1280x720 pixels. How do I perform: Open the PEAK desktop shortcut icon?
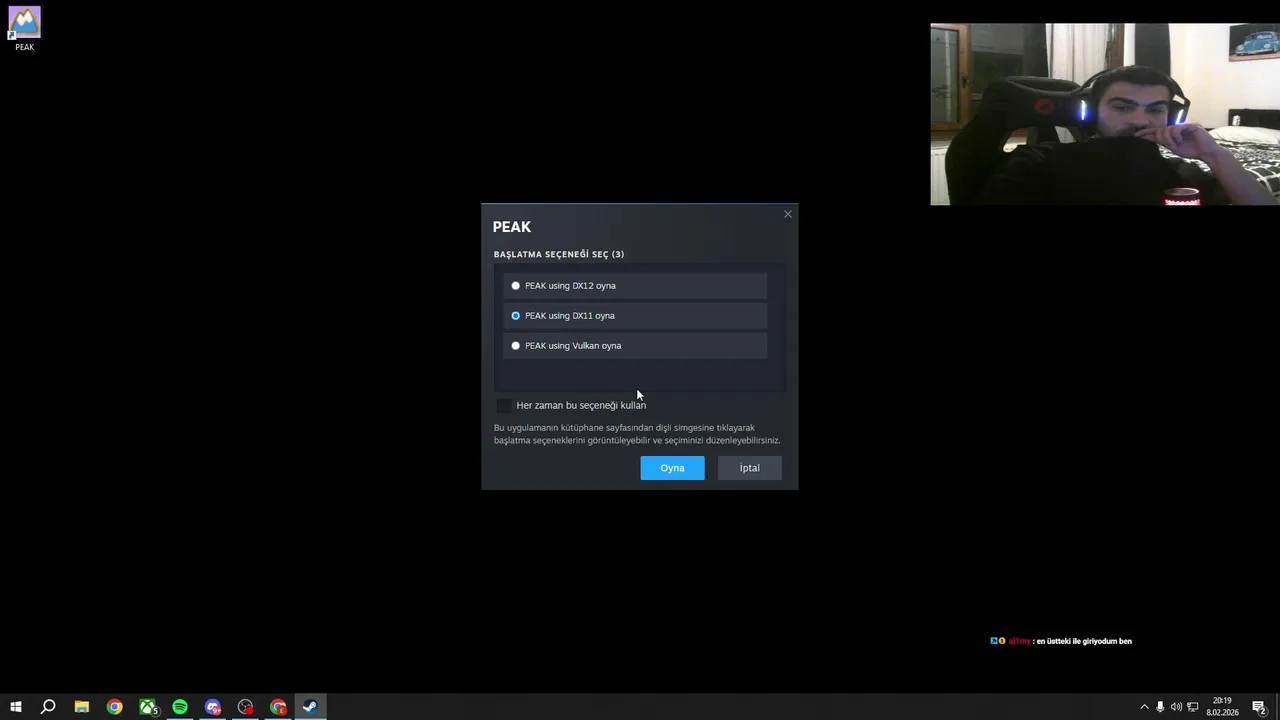pos(24,28)
